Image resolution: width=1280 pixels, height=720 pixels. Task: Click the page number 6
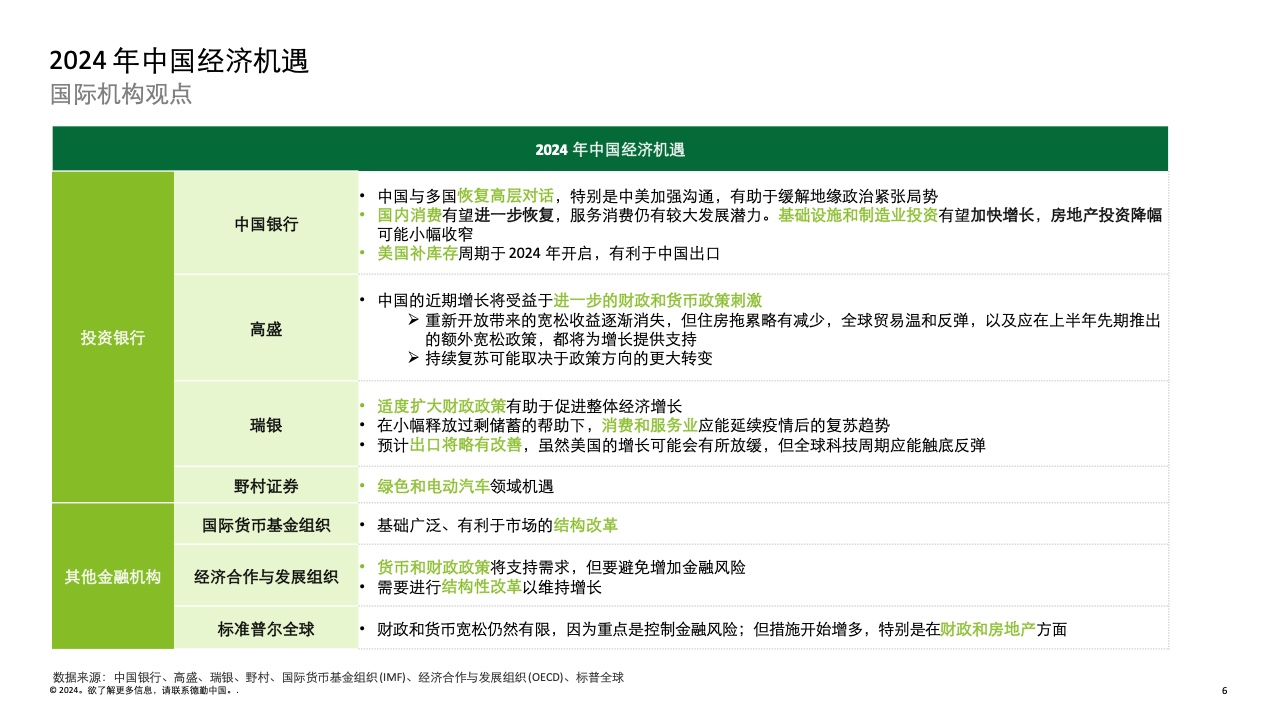1224,690
